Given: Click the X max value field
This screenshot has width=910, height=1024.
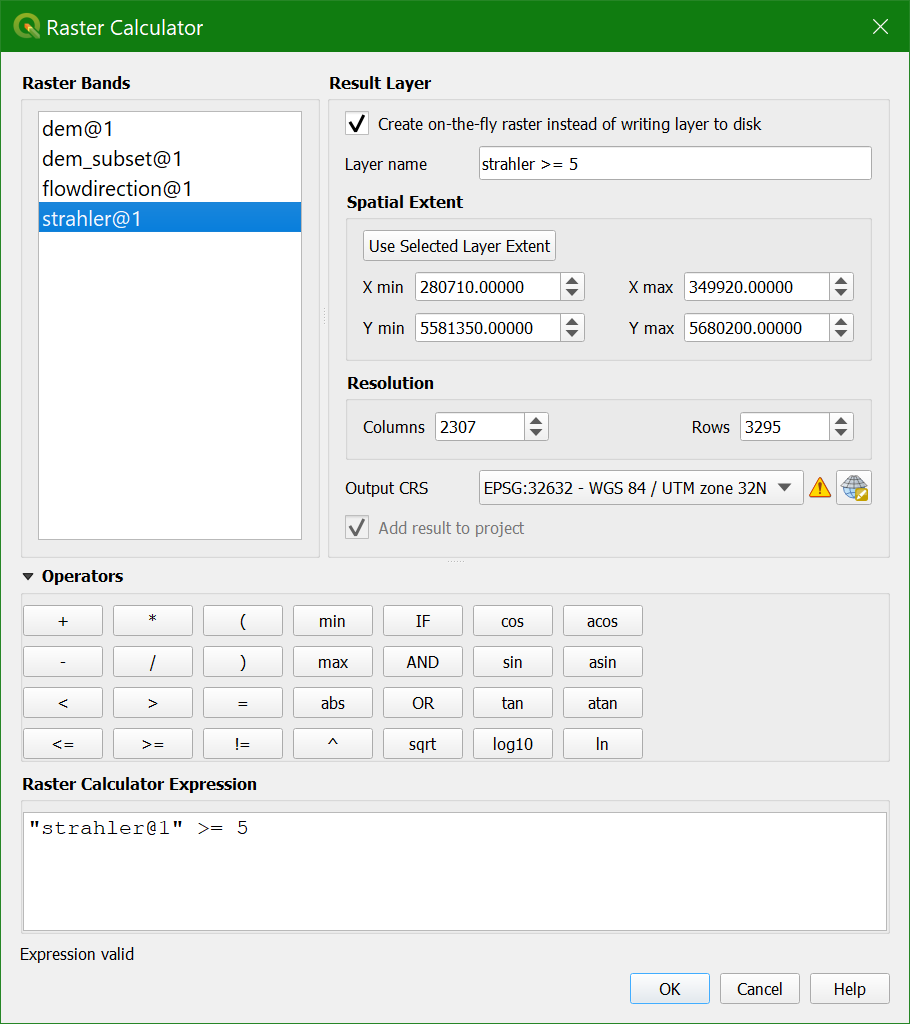Looking at the screenshot, I should point(756,287).
